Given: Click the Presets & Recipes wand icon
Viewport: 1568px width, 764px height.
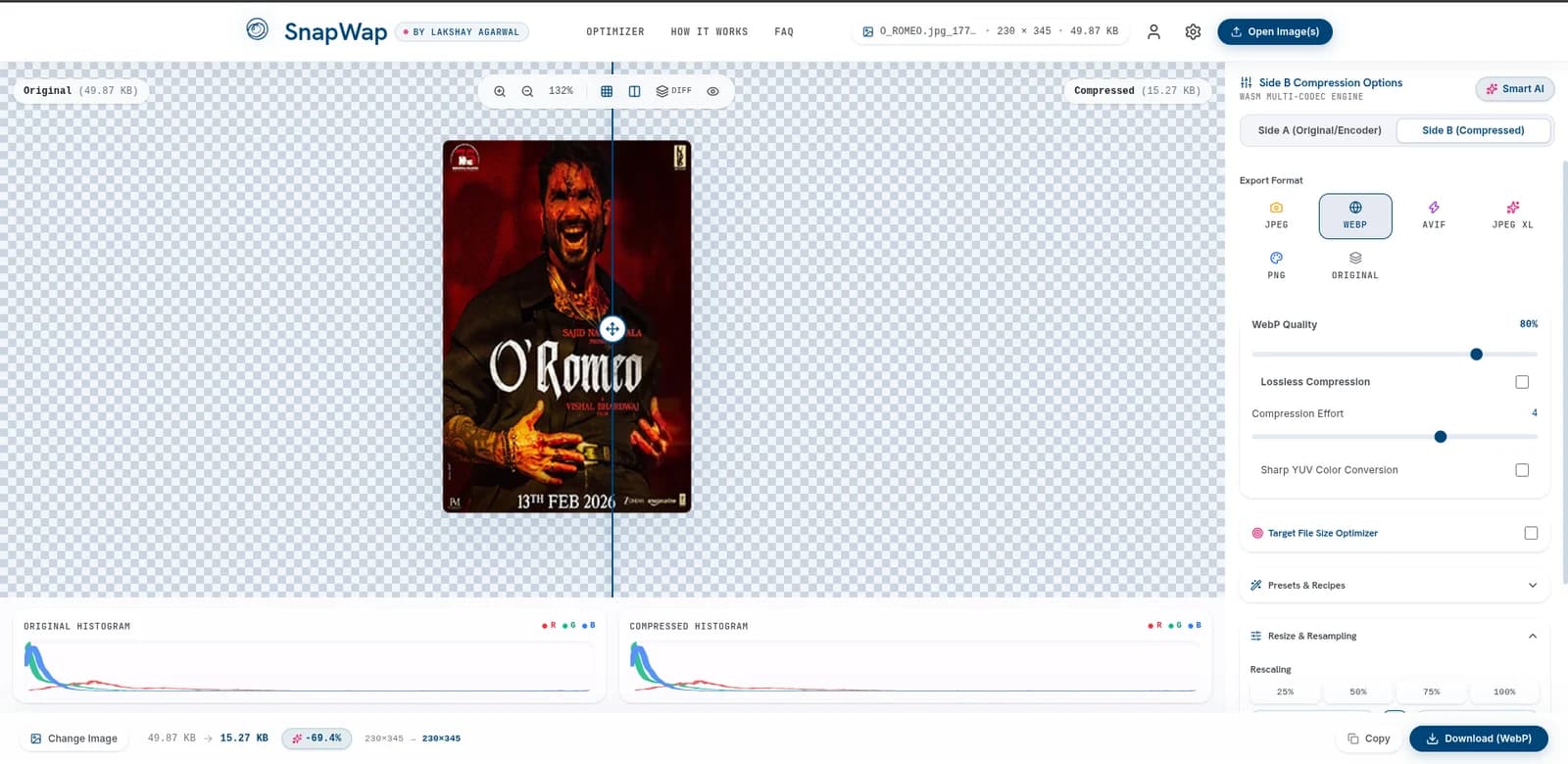Looking at the screenshot, I should [1256, 585].
